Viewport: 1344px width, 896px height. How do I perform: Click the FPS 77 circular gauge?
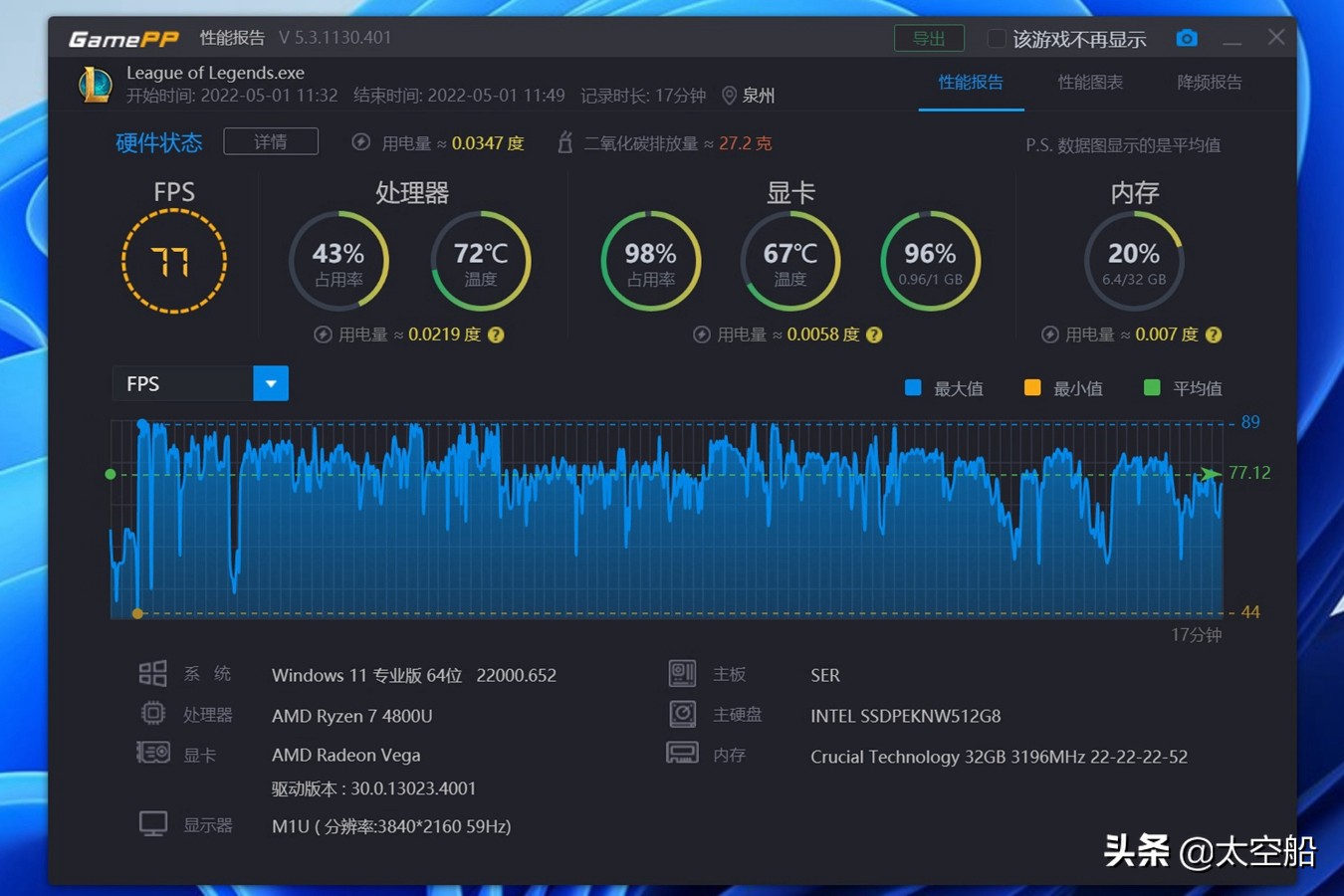click(174, 261)
